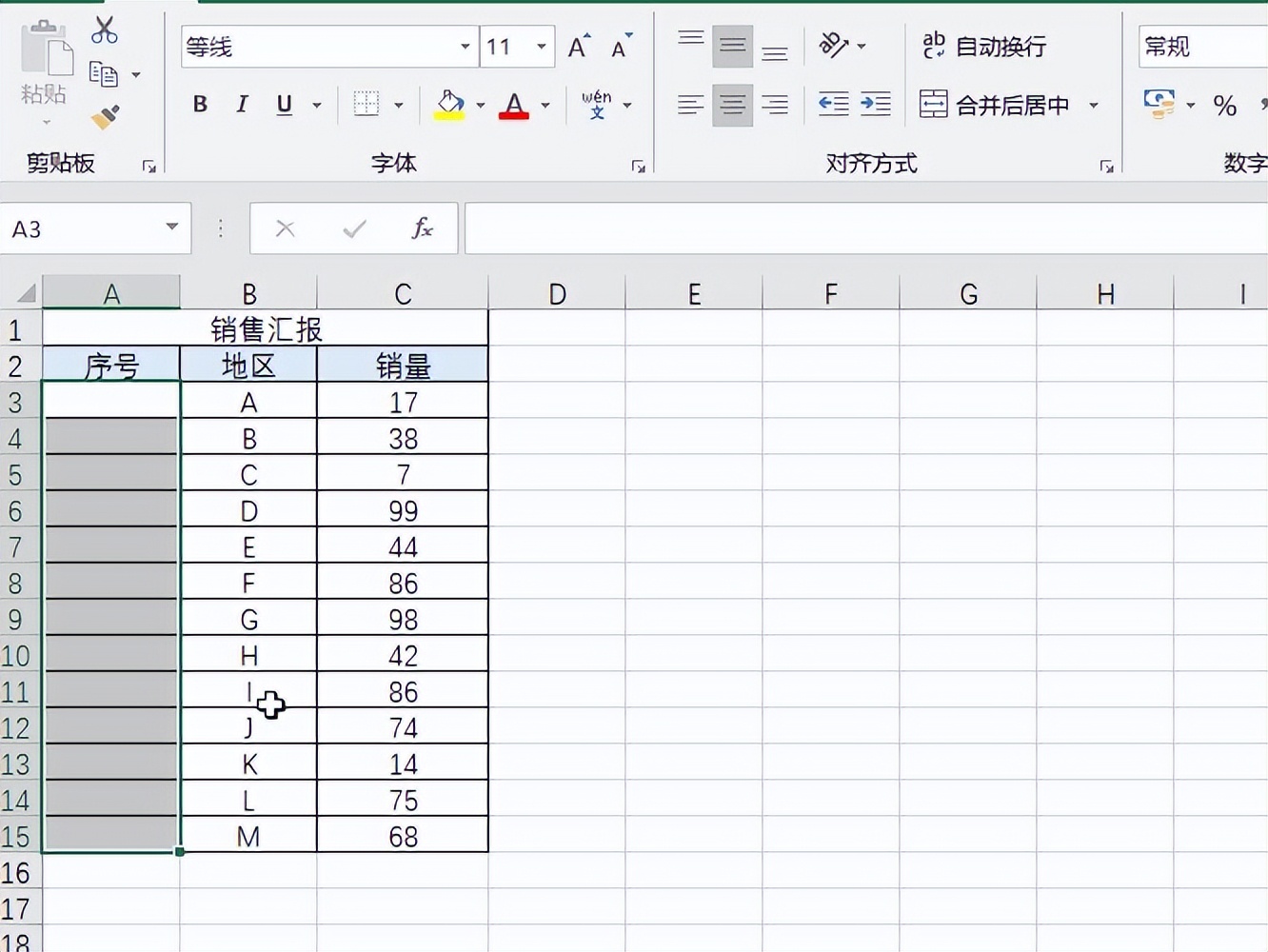The image size is (1268, 952).
Task: Open the 等线 font name dropdown
Action: [465, 47]
